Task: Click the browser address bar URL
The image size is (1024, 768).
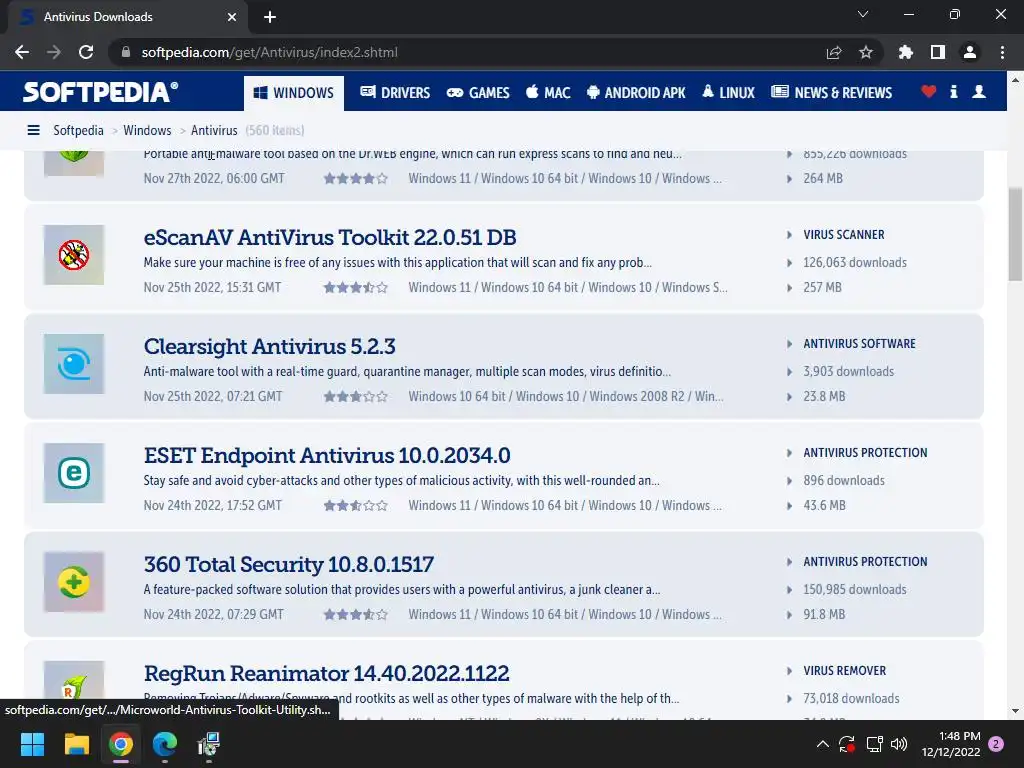Action: tap(269, 52)
